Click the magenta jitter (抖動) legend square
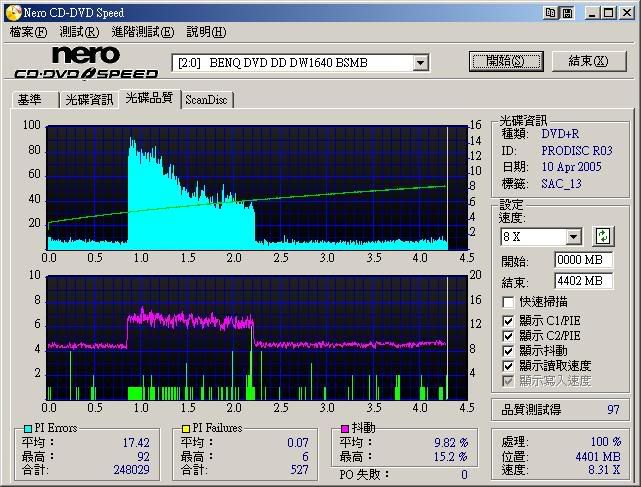Screen dimensions: 641x487 pyautogui.click(x=345, y=429)
